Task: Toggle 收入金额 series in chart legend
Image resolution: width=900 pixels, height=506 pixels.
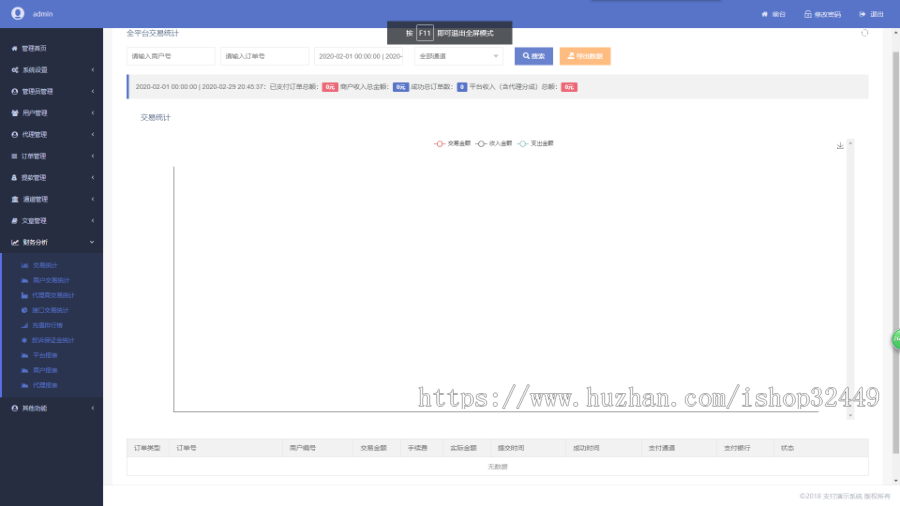Action: pyautogui.click(x=494, y=143)
